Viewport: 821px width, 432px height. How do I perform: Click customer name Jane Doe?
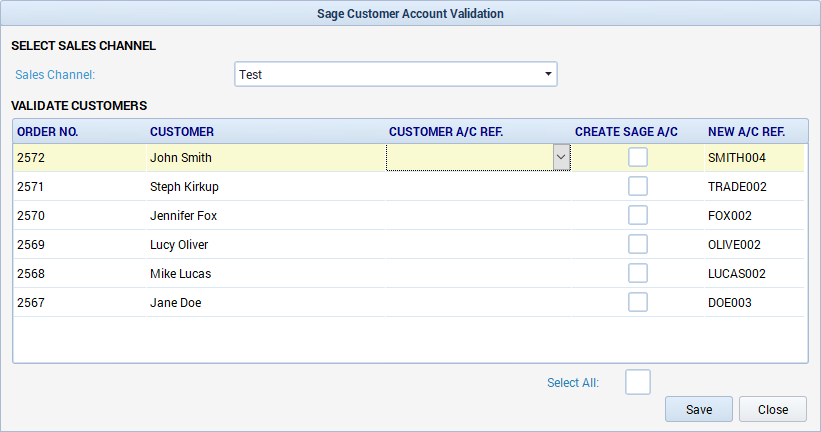click(175, 303)
